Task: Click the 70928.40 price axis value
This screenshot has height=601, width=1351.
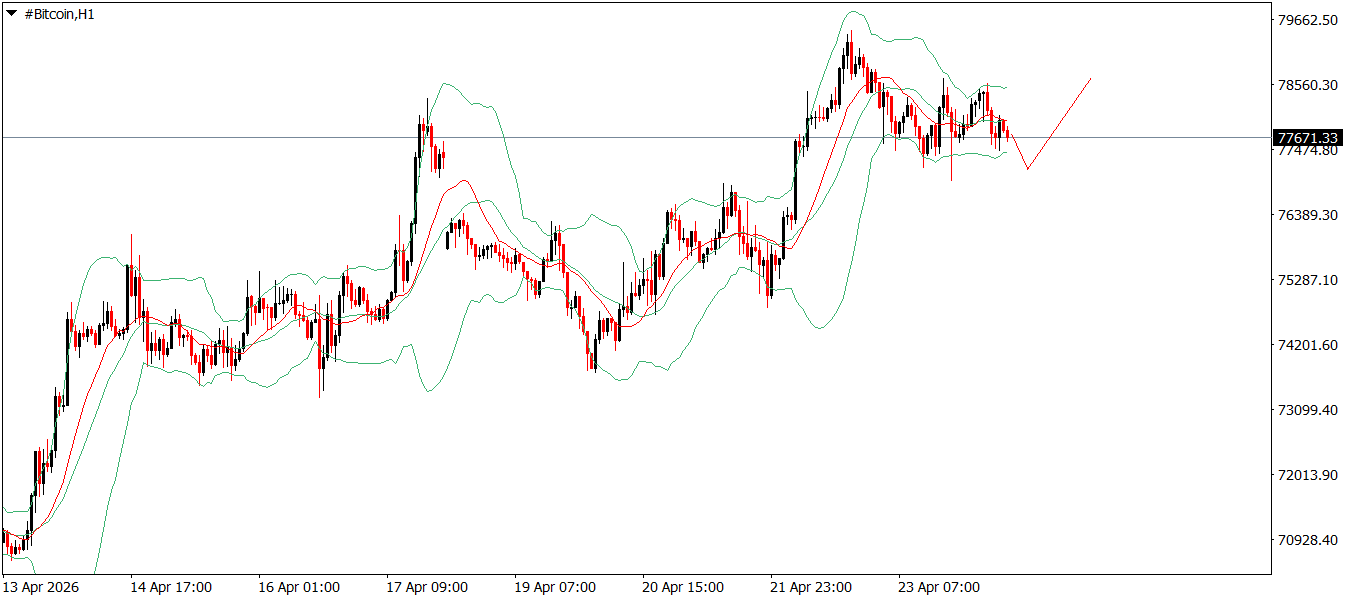Action: [1308, 540]
